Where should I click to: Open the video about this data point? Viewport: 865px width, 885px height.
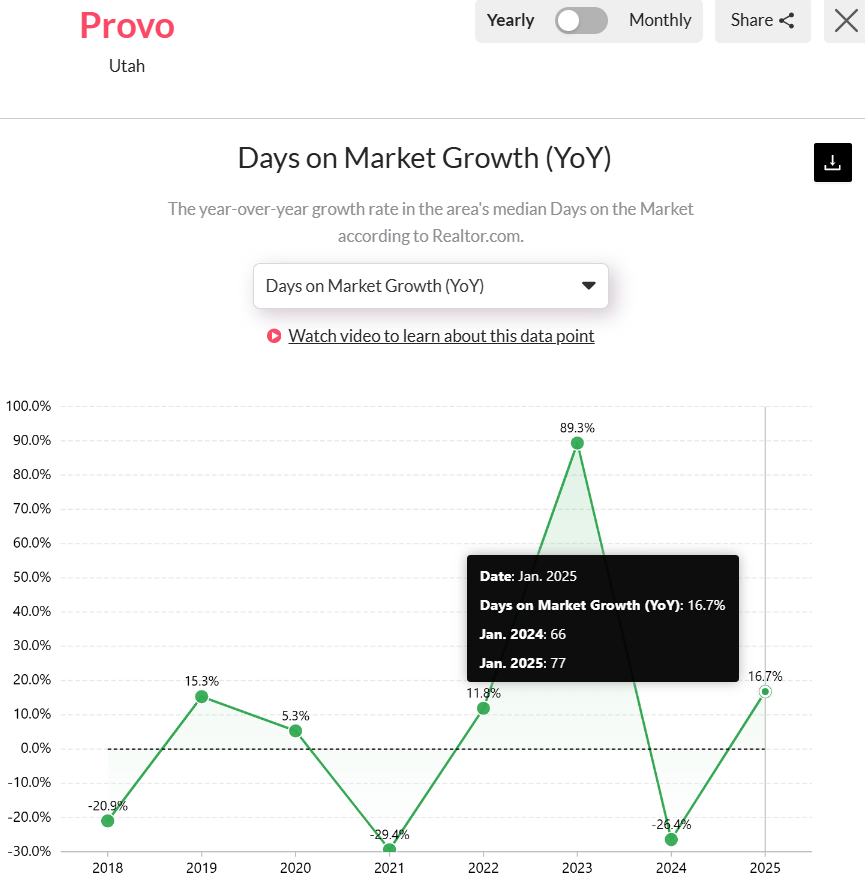(x=441, y=336)
